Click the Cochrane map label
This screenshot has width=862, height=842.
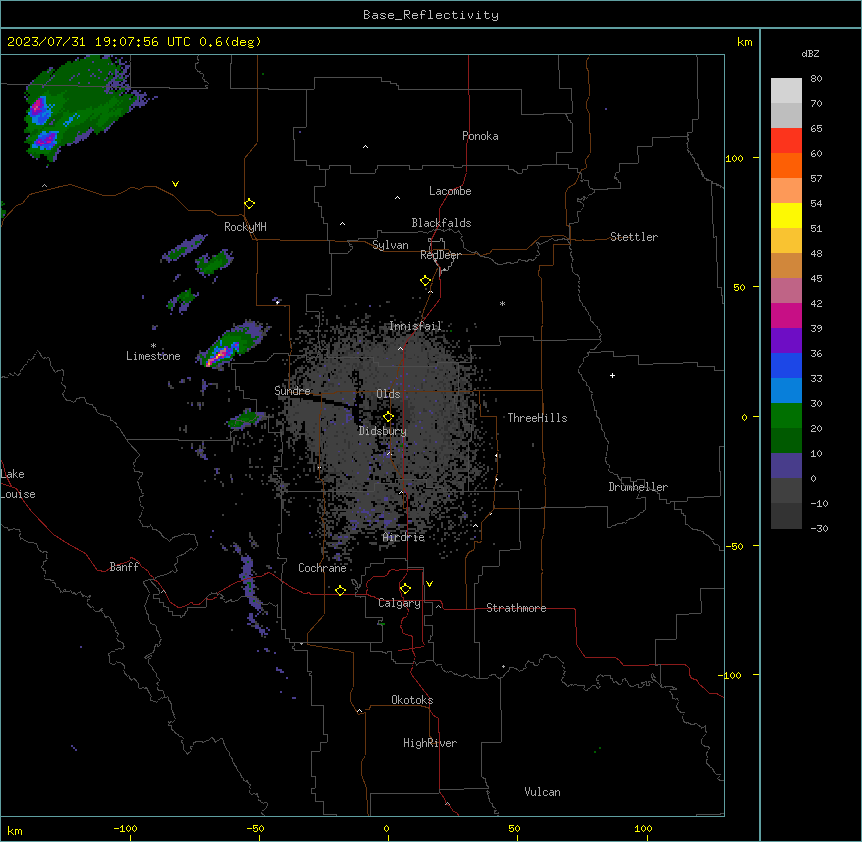tap(322, 568)
